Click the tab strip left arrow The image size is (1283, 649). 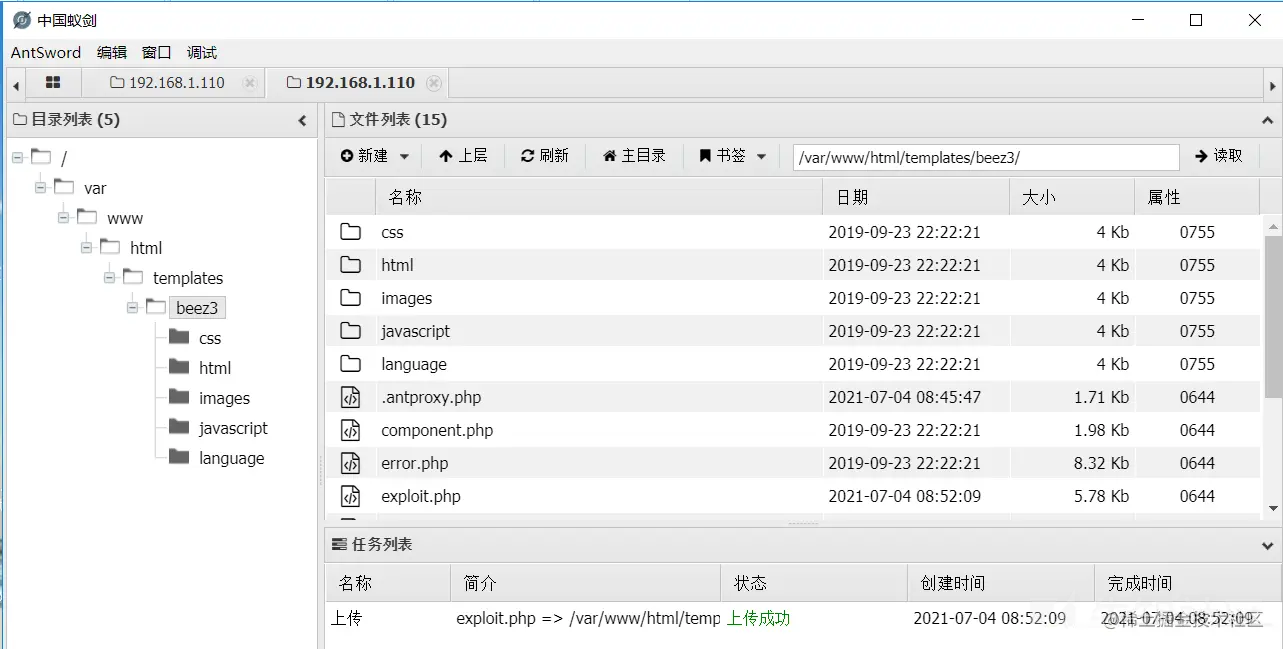point(16,85)
